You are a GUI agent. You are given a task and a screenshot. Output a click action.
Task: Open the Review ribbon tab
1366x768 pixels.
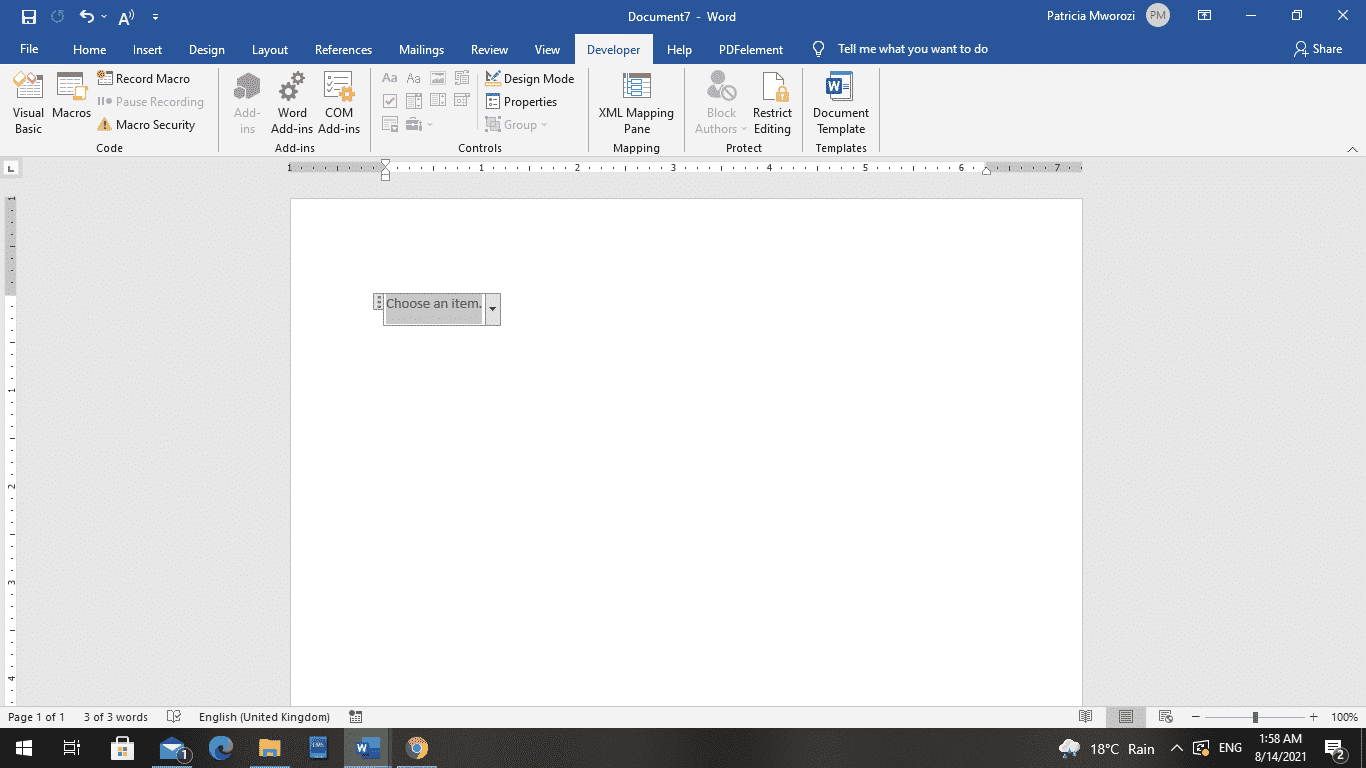pyautogui.click(x=489, y=48)
